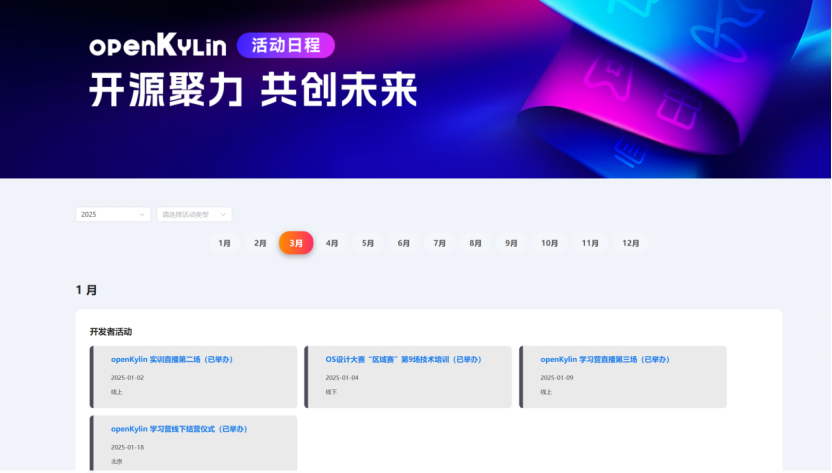Click the 开源聚力 共创未来 banner headline
The height and width of the screenshot is (473, 832).
pos(254,90)
